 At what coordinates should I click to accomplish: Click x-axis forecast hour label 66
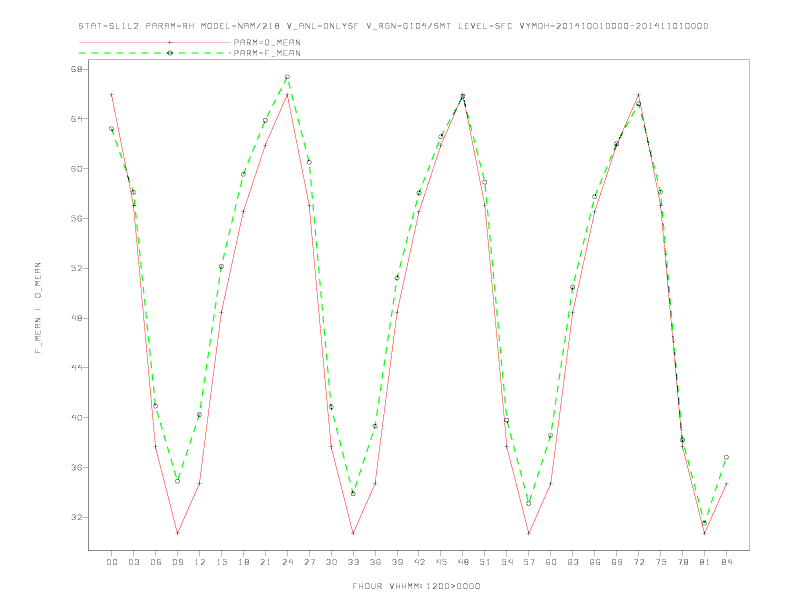[595, 562]
